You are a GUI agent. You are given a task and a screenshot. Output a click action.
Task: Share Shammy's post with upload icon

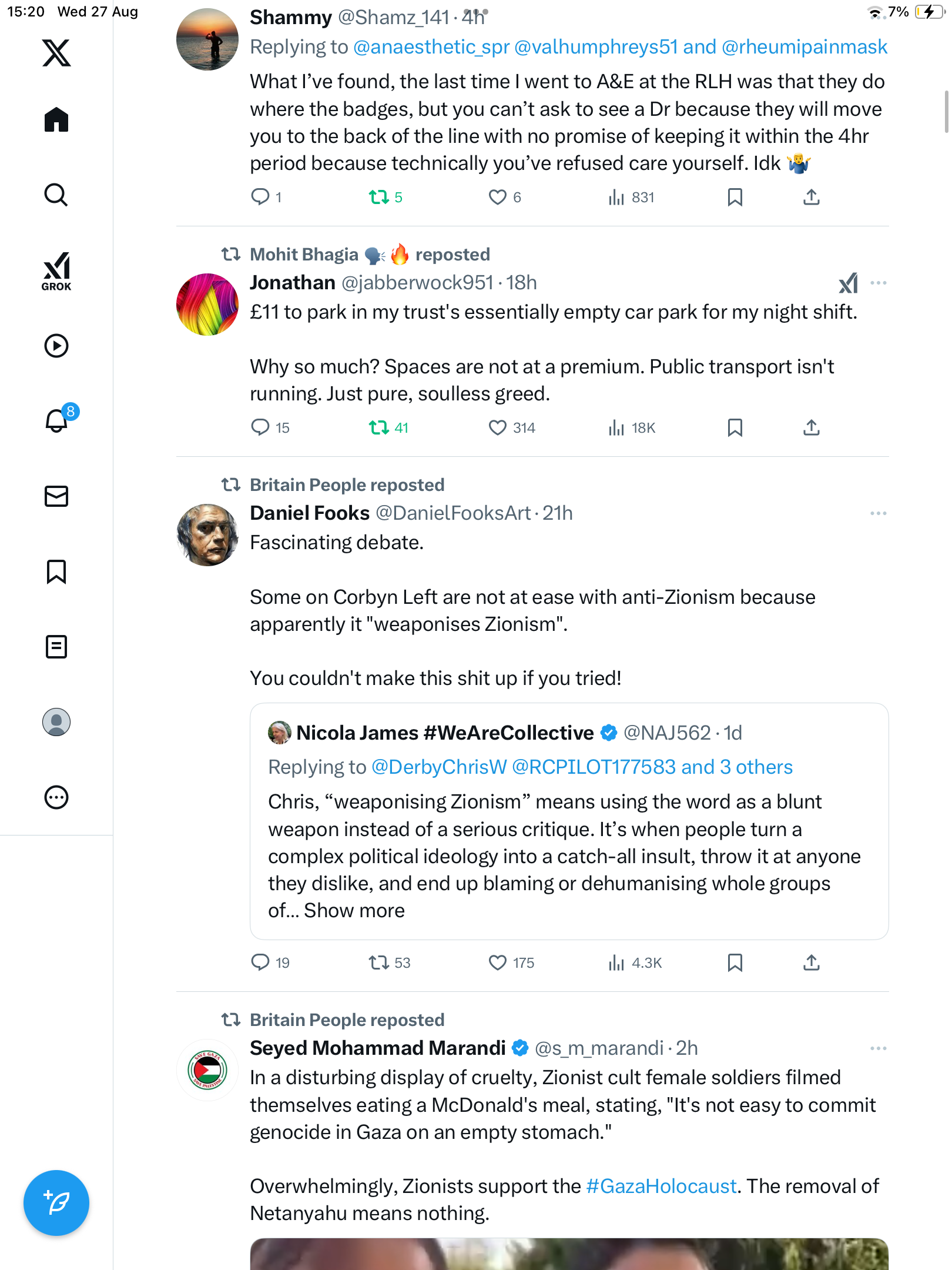tap(811, 197)
